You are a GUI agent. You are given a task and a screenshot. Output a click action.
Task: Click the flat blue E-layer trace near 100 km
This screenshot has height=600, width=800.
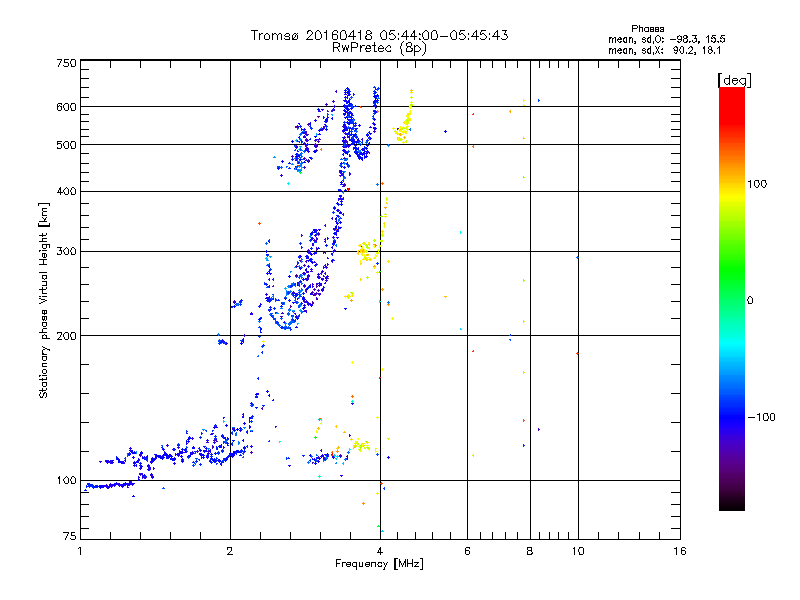tap(110, 485)
